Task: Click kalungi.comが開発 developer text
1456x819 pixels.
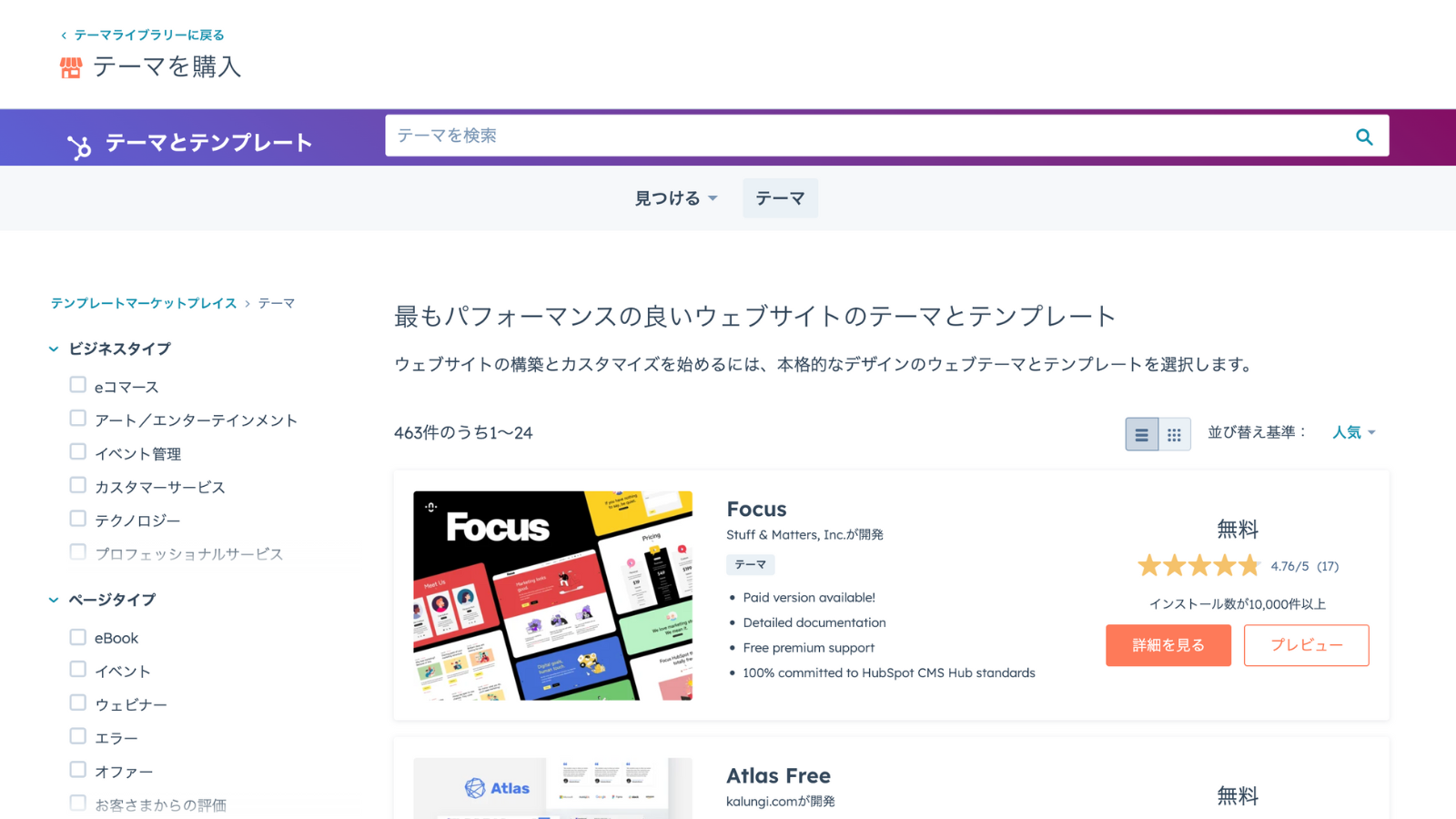Action: coord(781,802)
